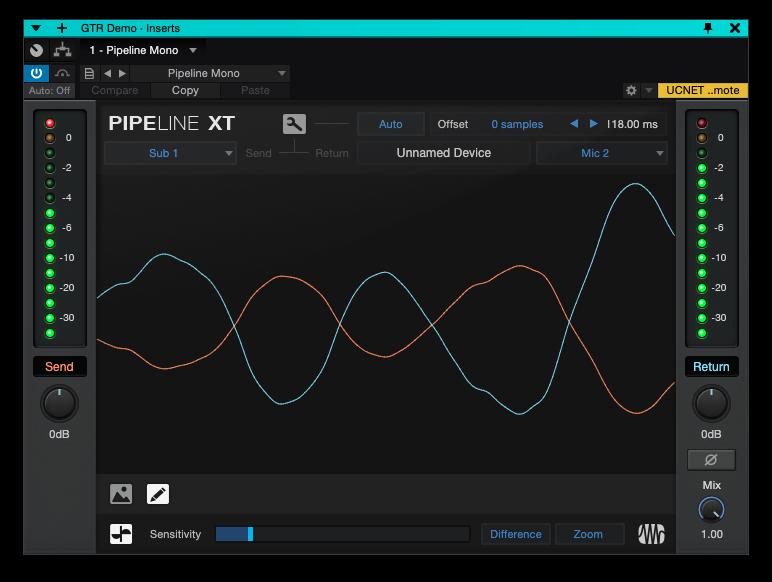Click the waveform scope display

click(x=386, y=323)
